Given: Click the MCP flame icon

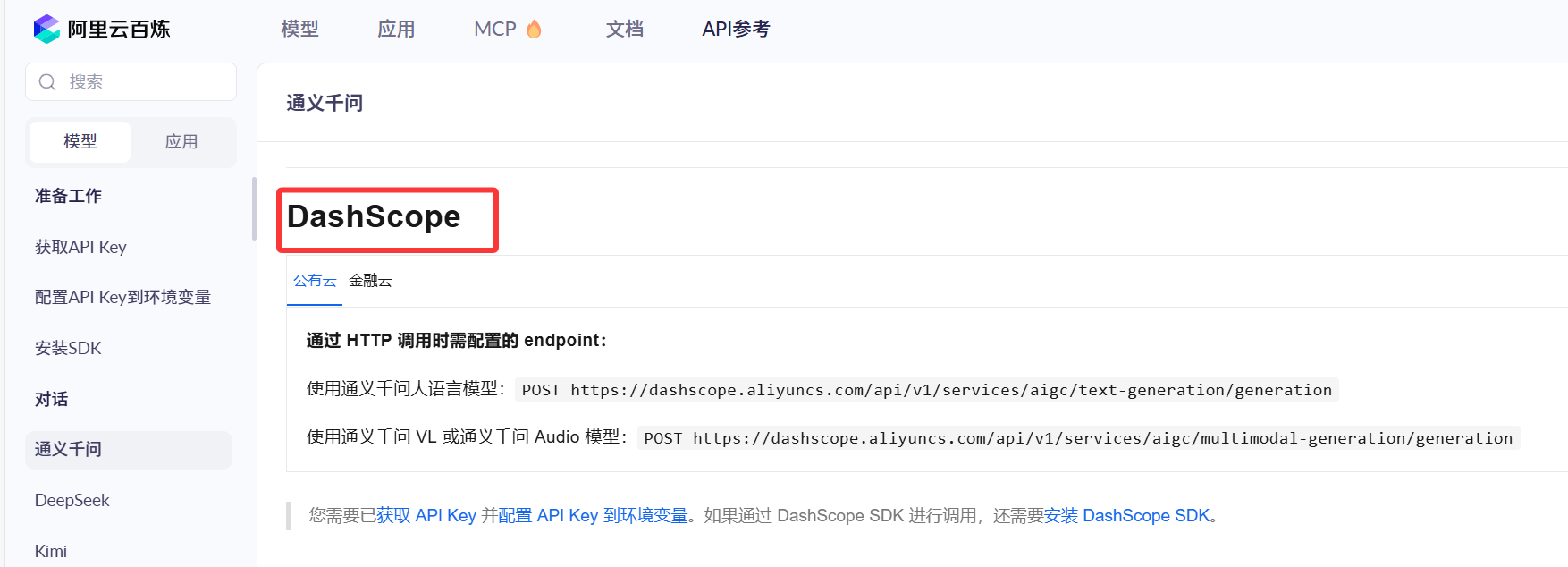Looking at the screenshot, I should point(534,30).
